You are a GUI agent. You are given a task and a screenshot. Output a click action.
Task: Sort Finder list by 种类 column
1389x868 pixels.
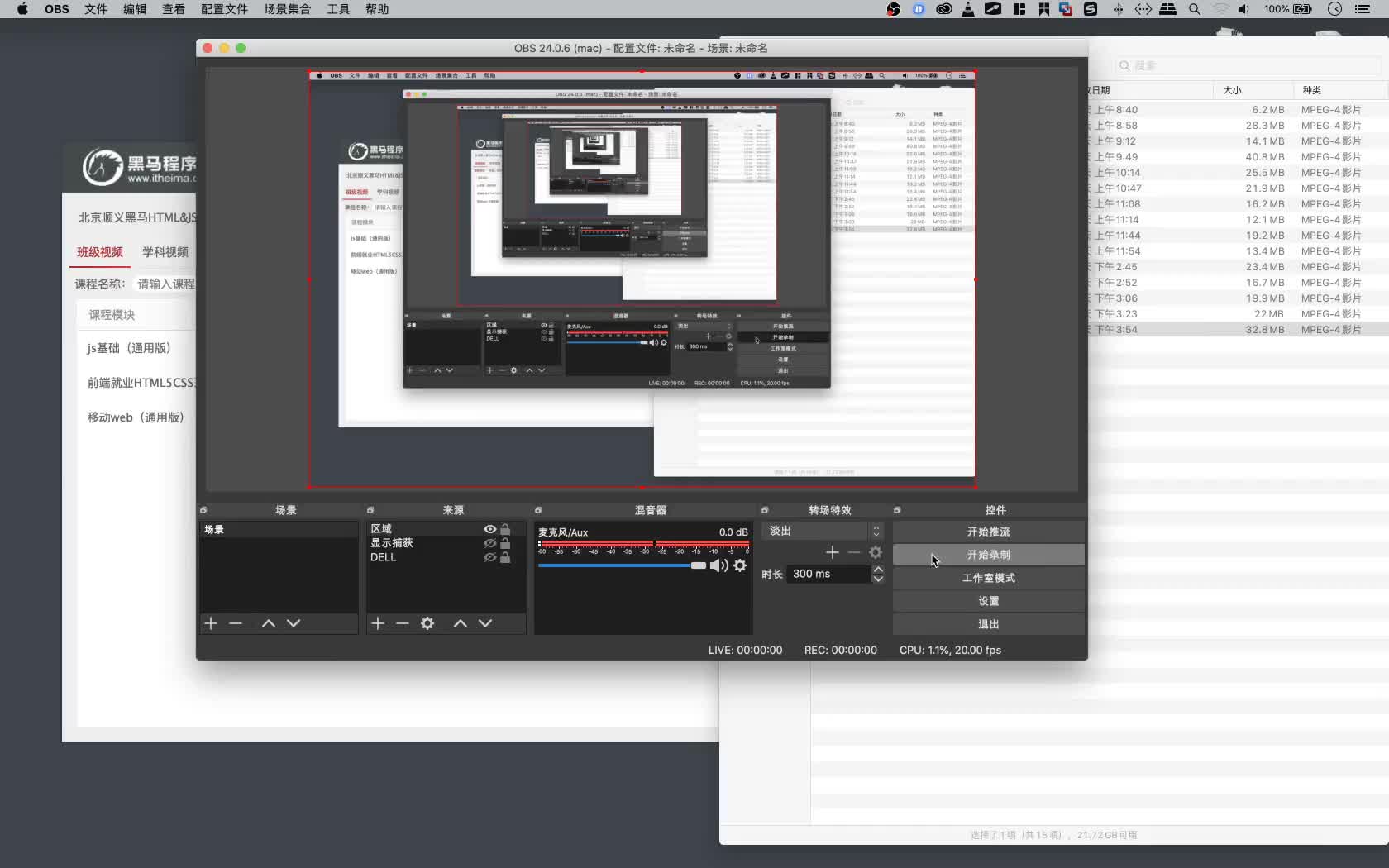[x=1339, y=90]
